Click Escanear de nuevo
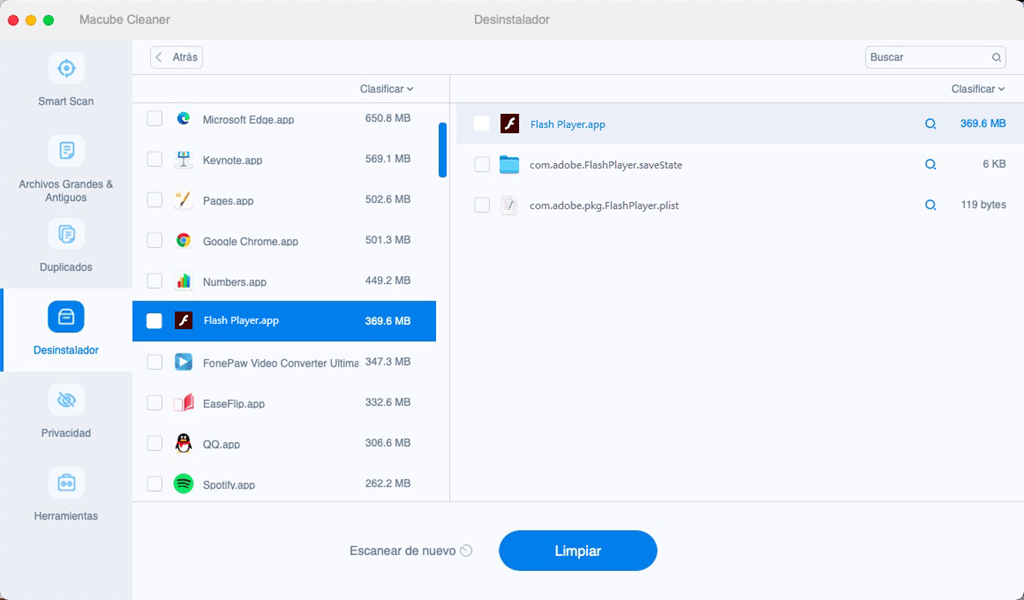This screenshot has height=600, width=1024. pyautogui.click(x=402, y=550)
